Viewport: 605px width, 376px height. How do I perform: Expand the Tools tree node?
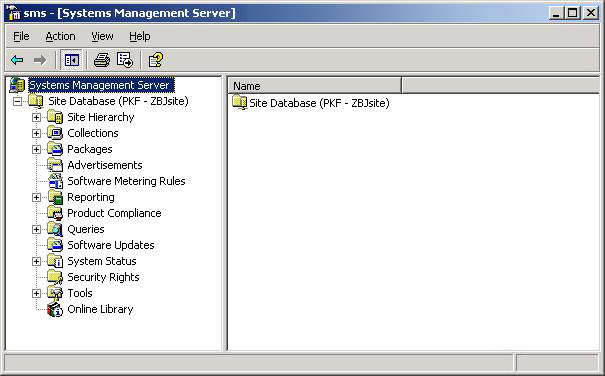tap(36, 294)
